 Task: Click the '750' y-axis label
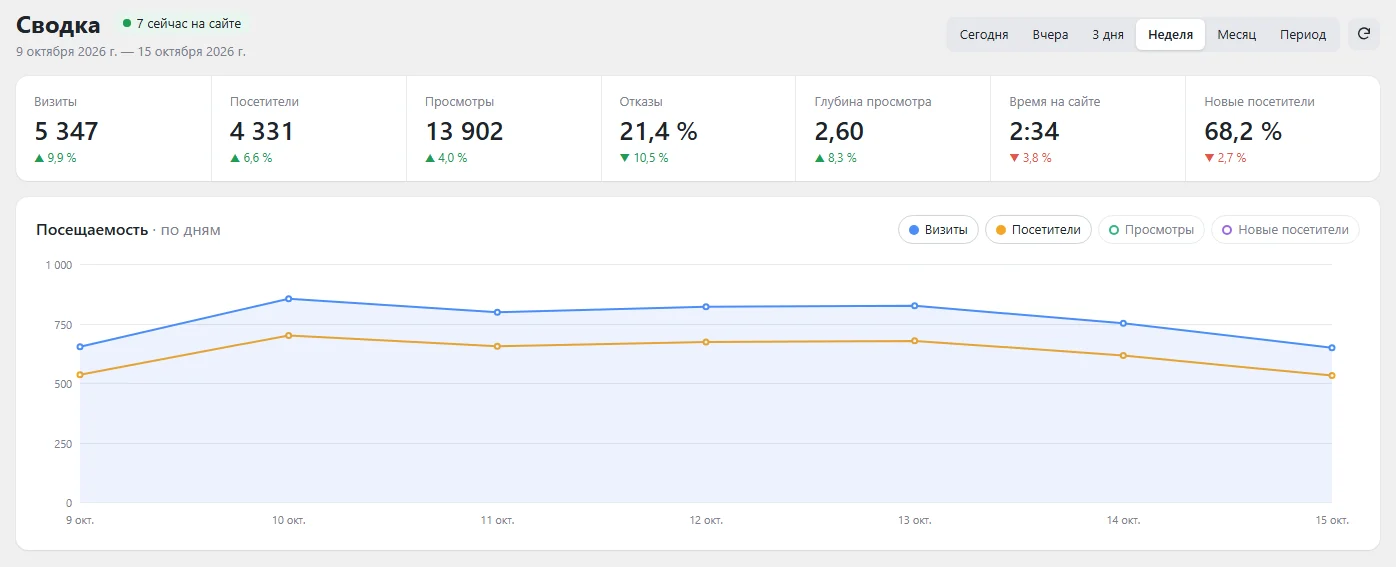tap(62, 325)
